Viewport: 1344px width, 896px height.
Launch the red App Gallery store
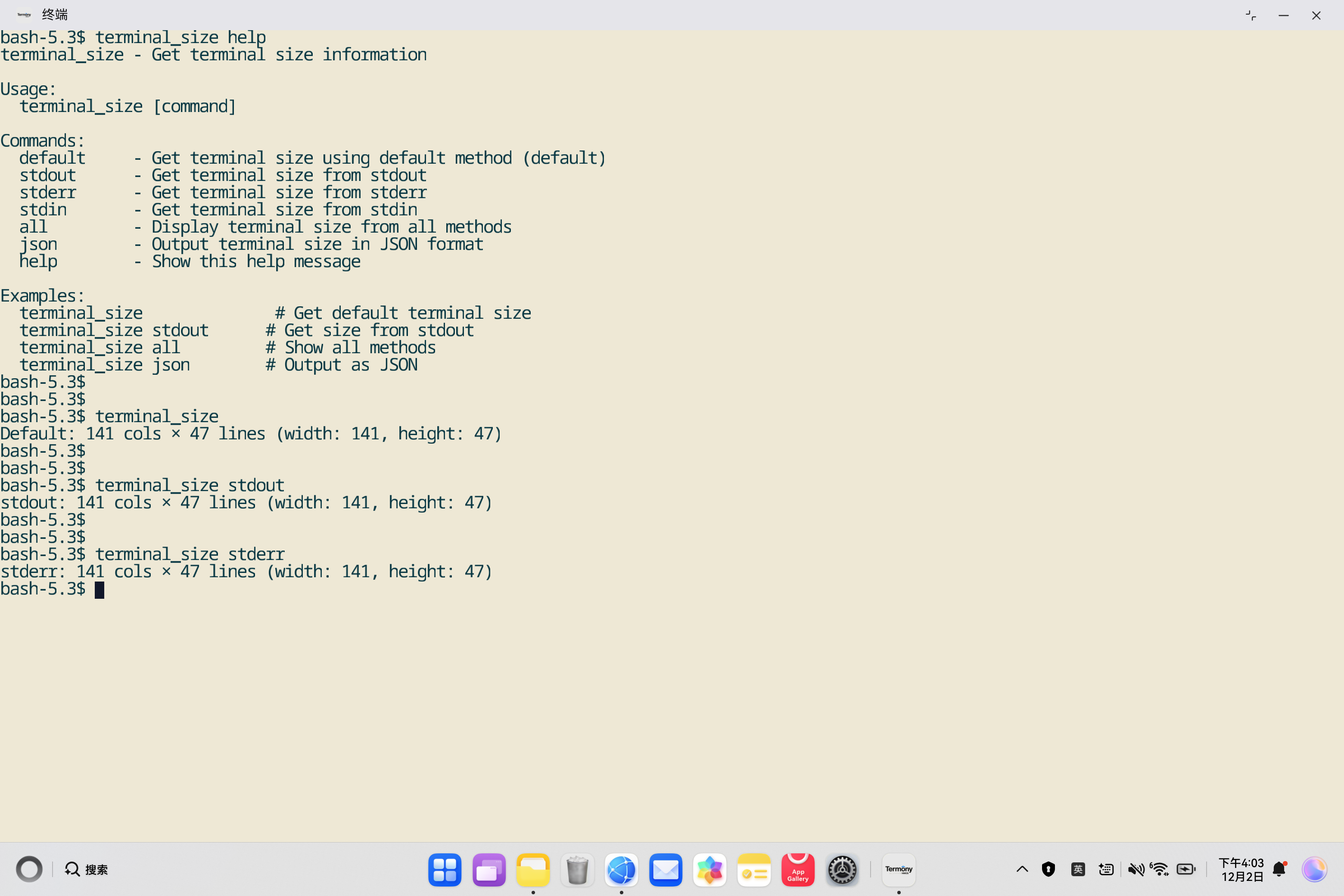[798, 870]
